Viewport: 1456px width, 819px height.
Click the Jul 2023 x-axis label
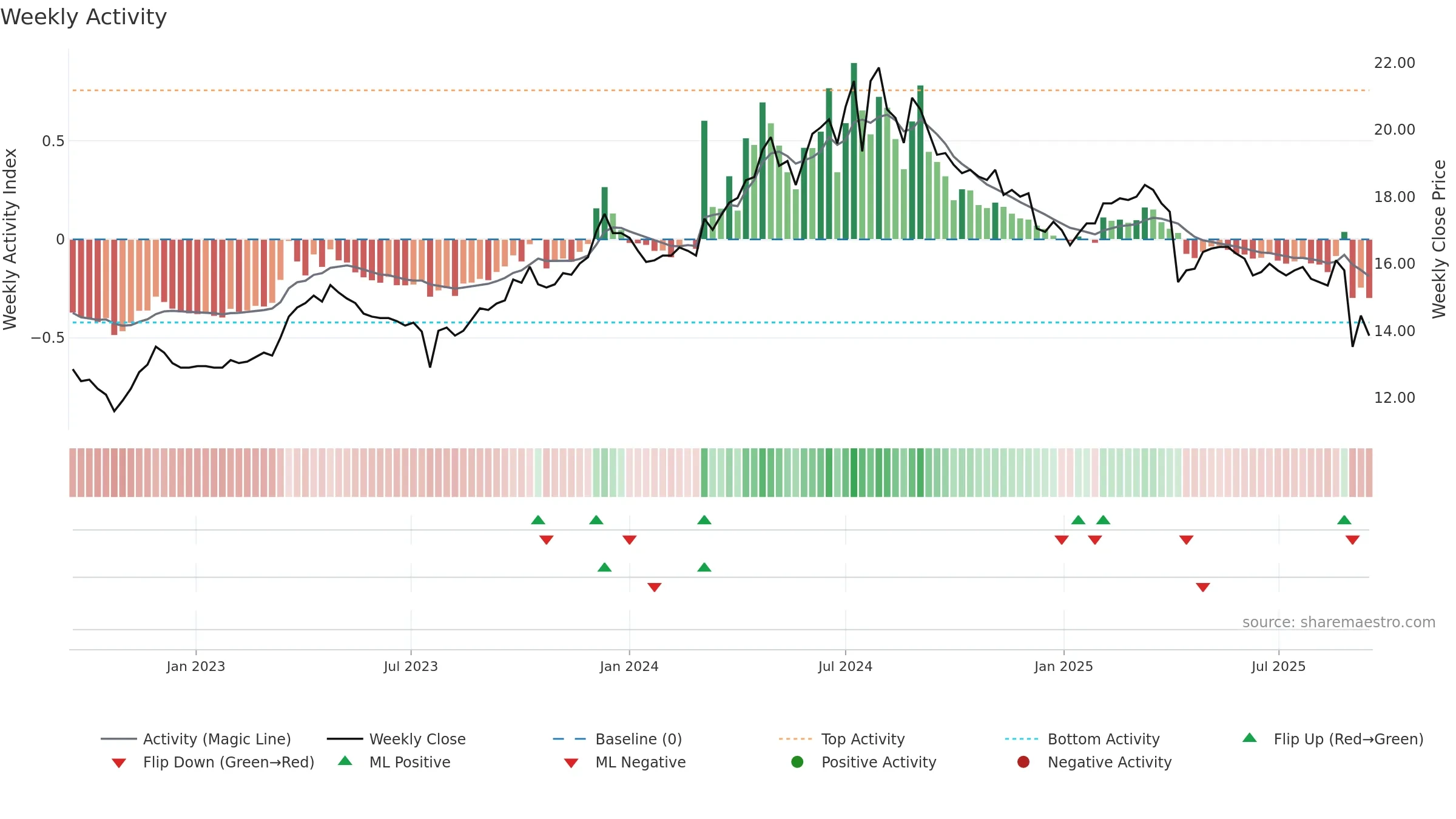(411, 666)
